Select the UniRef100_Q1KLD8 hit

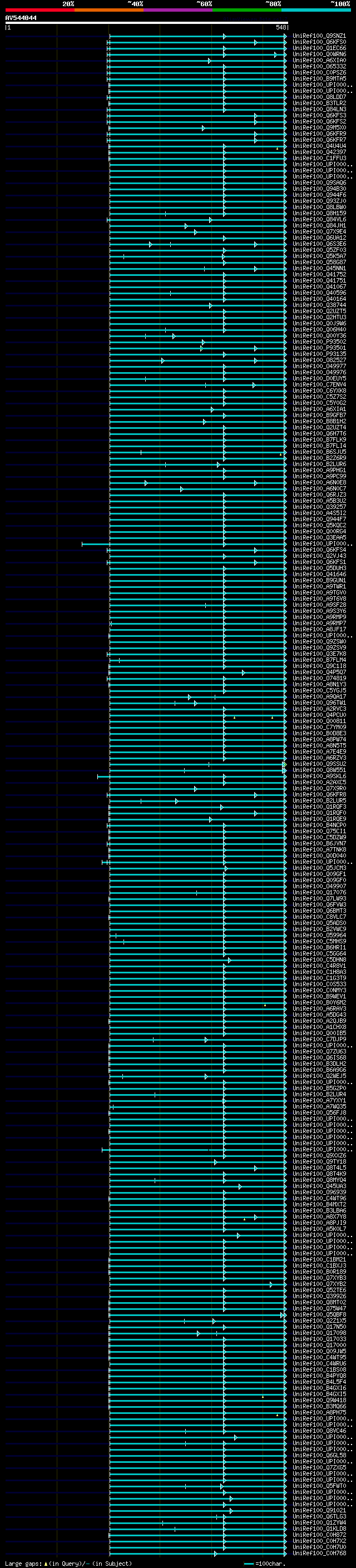(x=319, y=1529)
